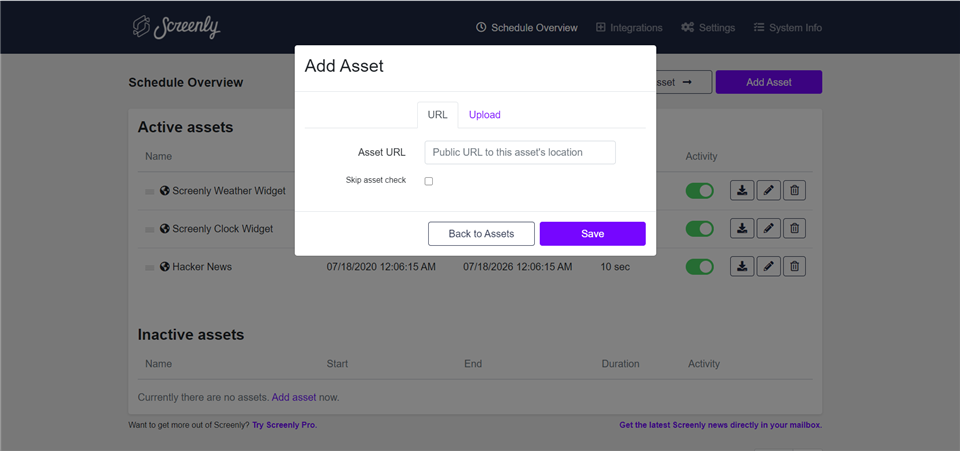Focus the Asset URL input field
This screenshot has width=960, height=451.
click(520, 152)
